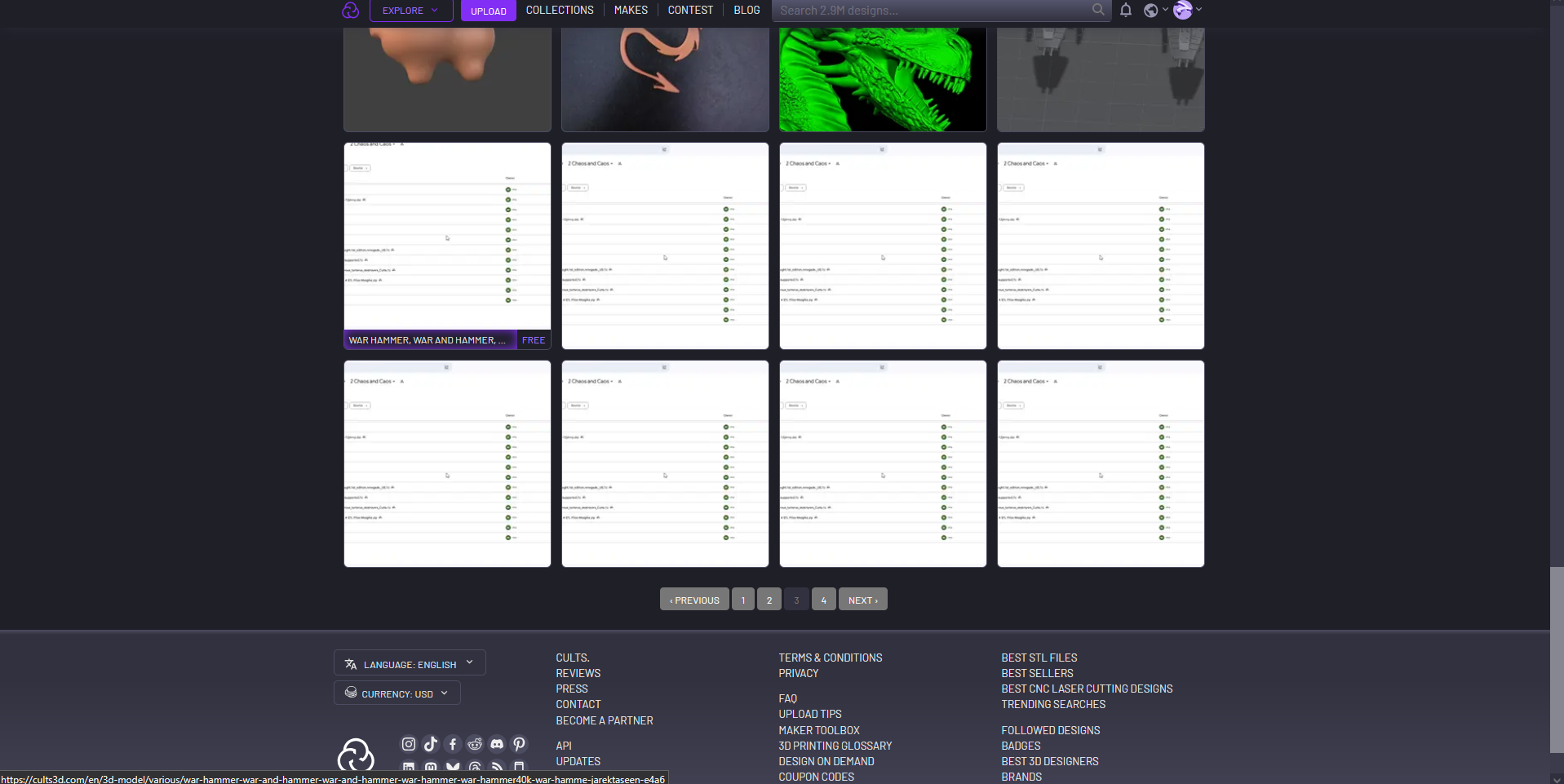Screen dimensions: 1564x784
Task: Click the large Cults logo in footer
Action: pos(356,755)
